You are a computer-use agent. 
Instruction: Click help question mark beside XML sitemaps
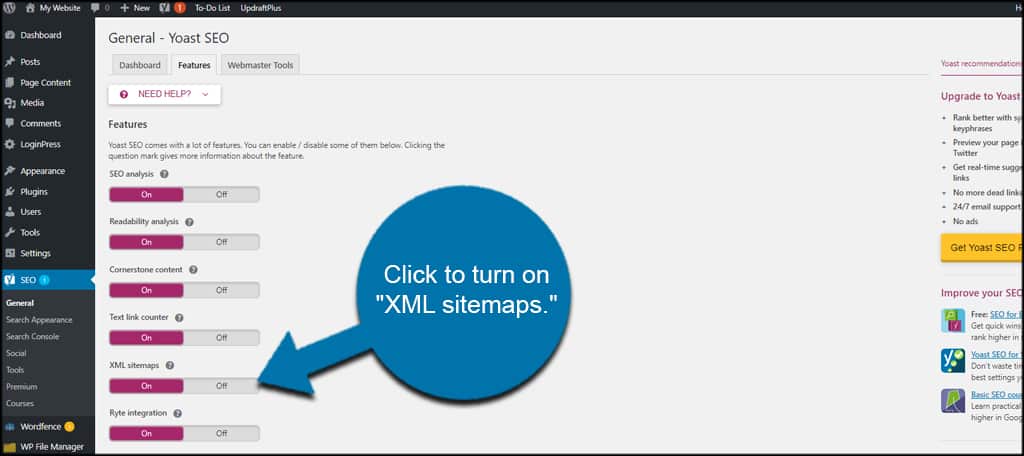coord(170,366)
